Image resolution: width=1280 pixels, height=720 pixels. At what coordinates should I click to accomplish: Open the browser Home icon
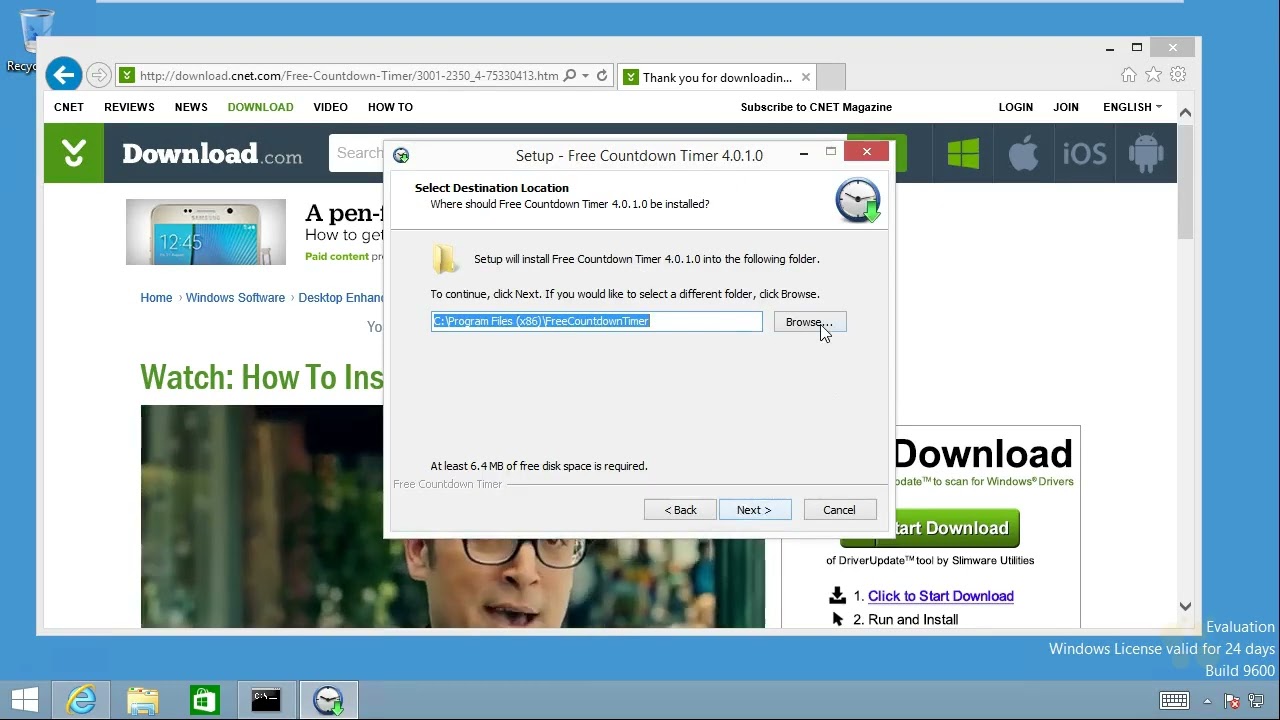click(1129, 75)
